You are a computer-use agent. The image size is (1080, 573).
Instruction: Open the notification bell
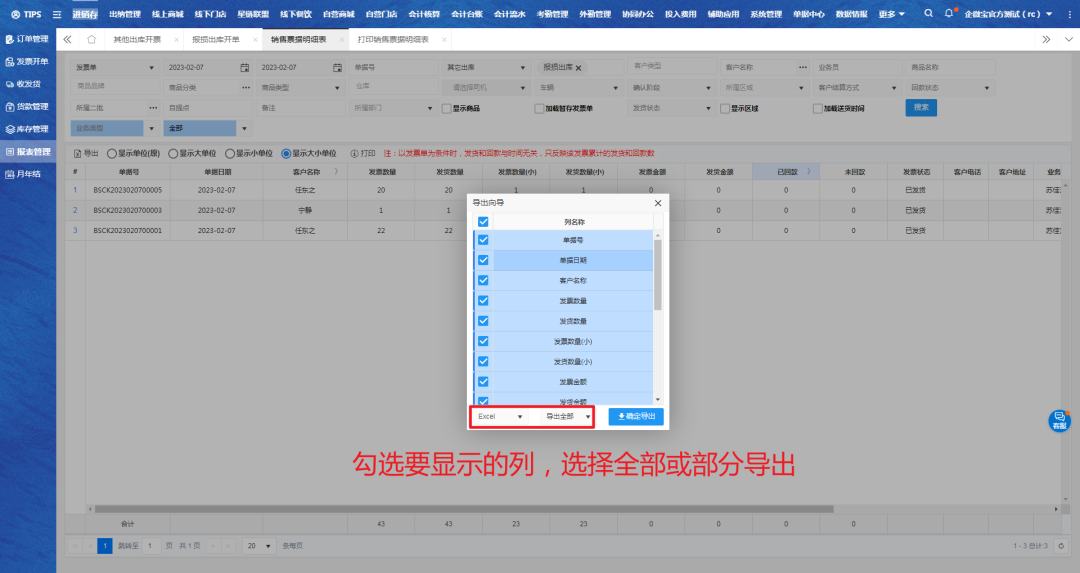[x=948, y=14]
